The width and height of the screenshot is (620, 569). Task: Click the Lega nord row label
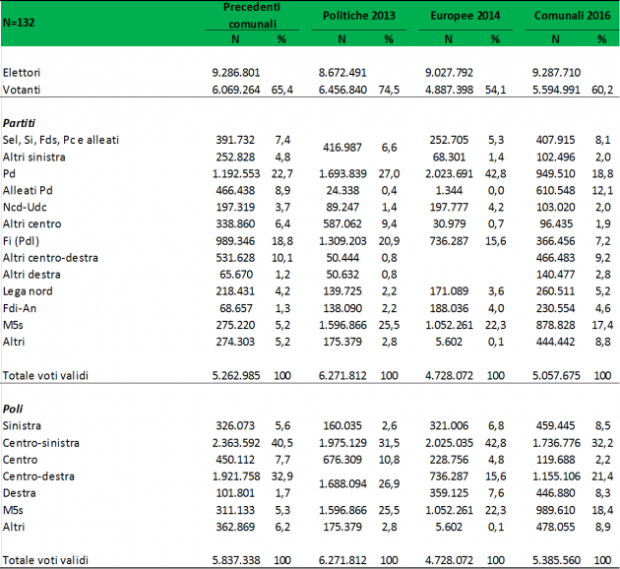tap(27, 291)
